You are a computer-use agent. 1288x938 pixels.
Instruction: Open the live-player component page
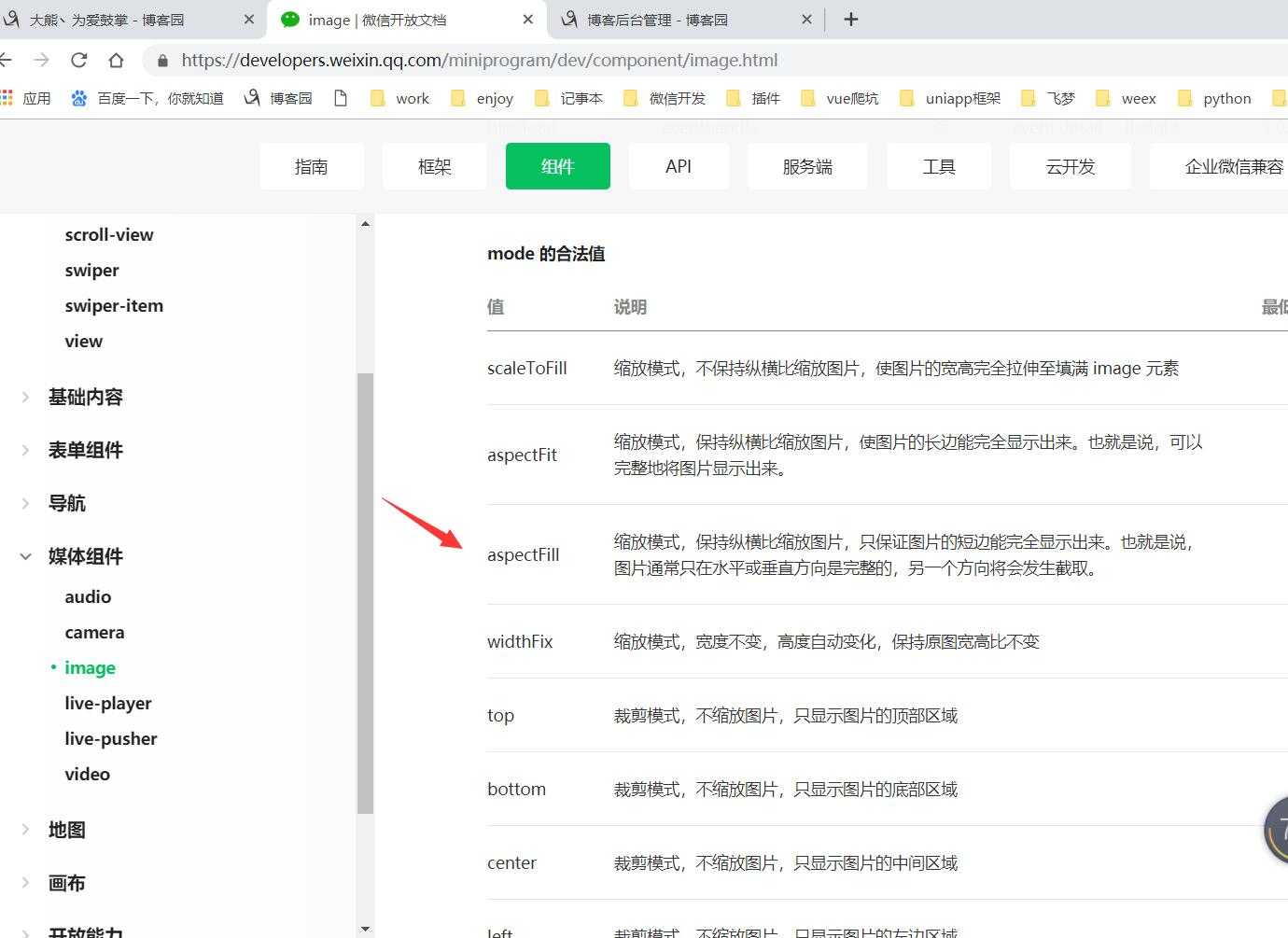point(108,704)
